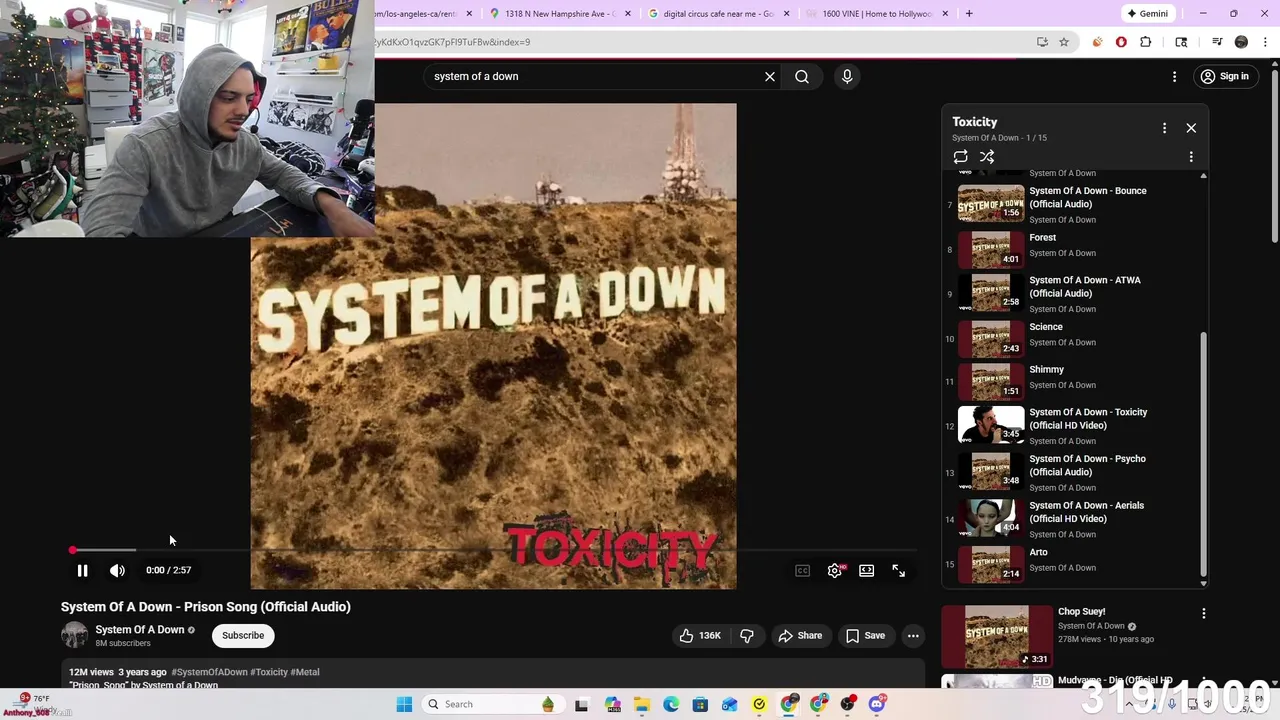This screenshot has height=720, width=1280.
Task: Switch to 1600 VINE Home to Hollywood tab
Action: (x=876, y=13)
